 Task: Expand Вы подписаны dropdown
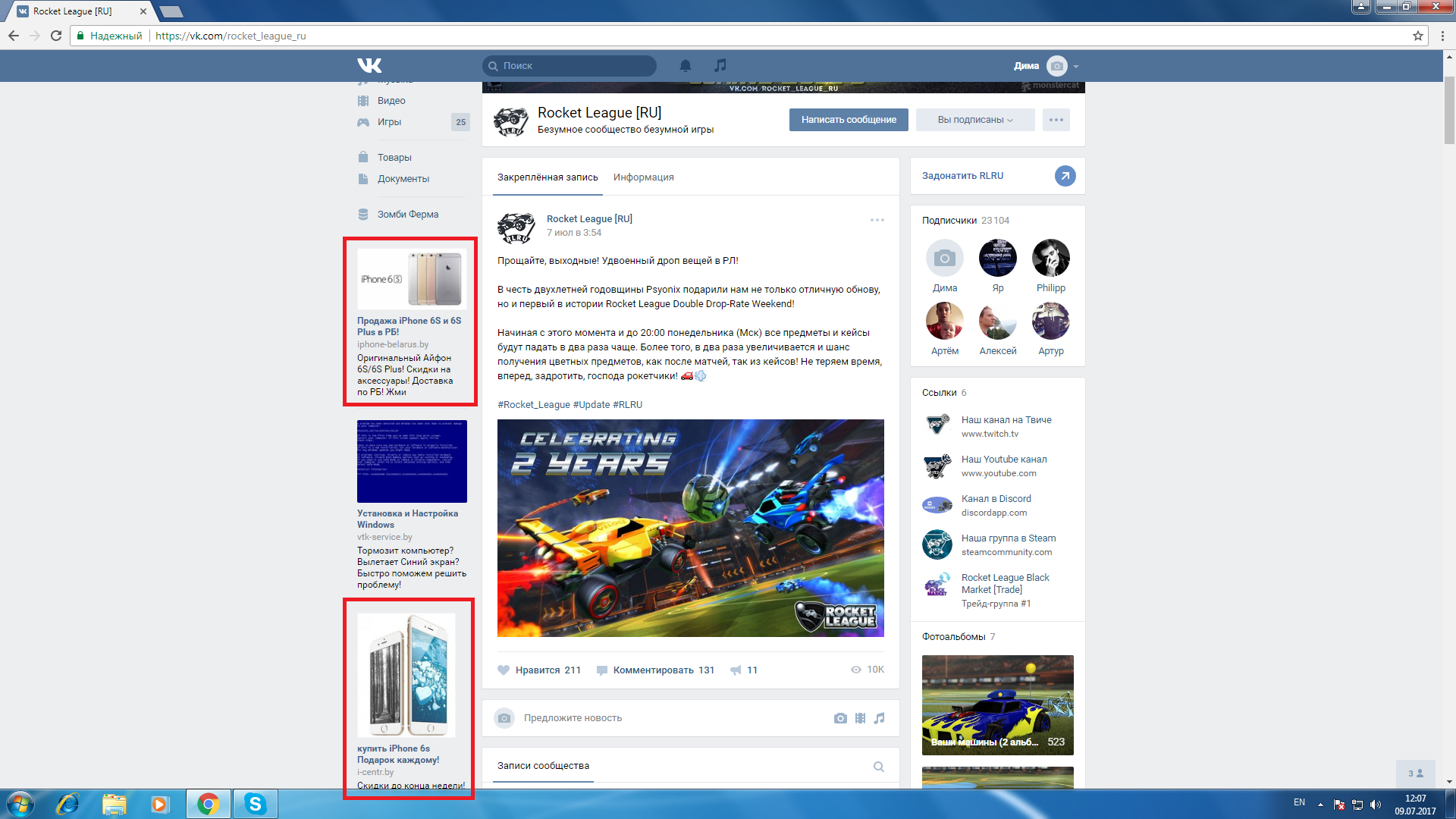pyautogui.click(x=975, y=120)
